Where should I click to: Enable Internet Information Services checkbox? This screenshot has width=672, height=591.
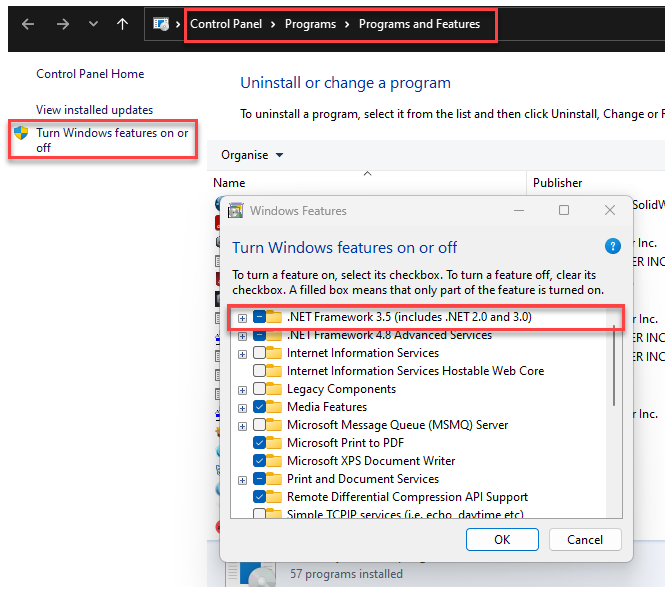click(x=259, y=353)
